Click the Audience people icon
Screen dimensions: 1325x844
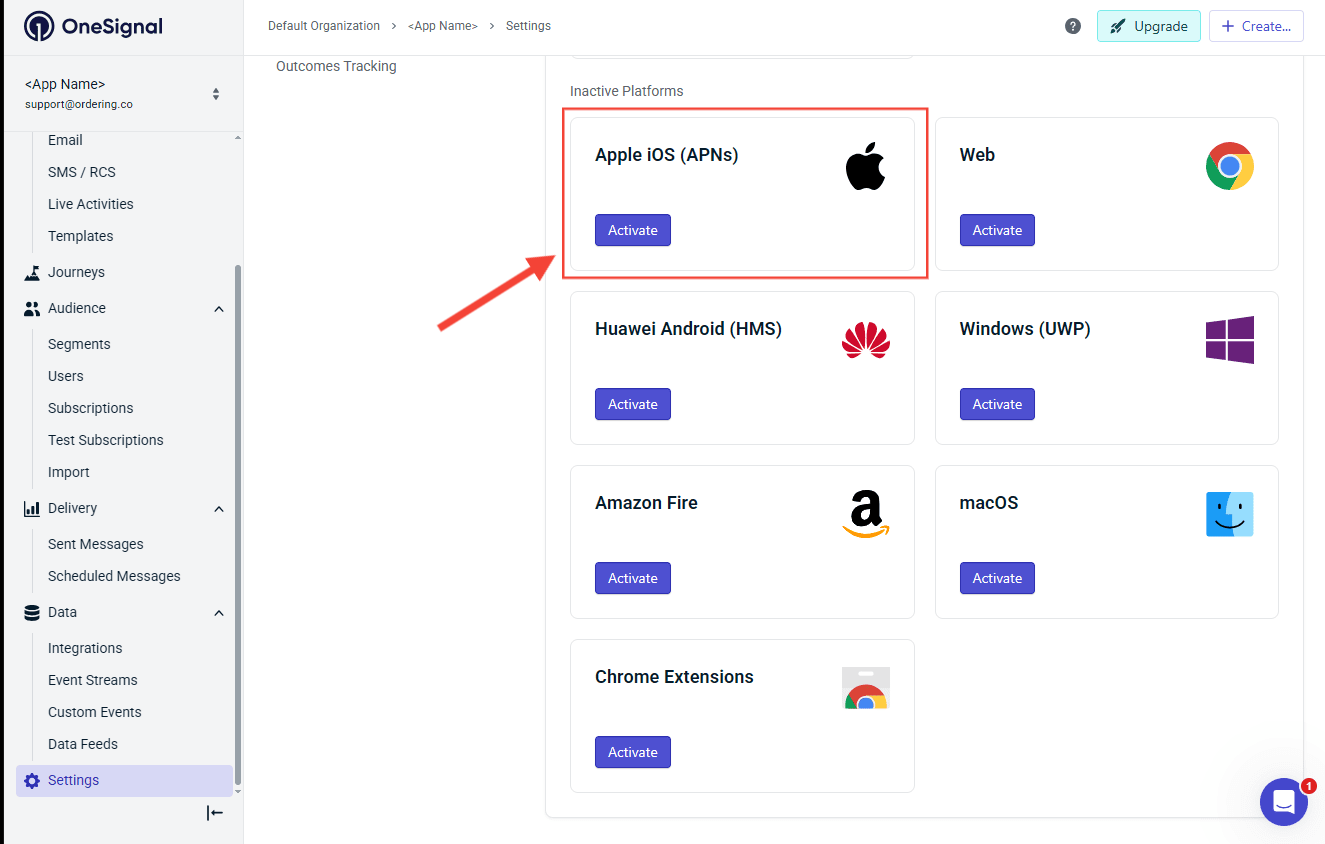pyautogui.click(x=32, y=308)
